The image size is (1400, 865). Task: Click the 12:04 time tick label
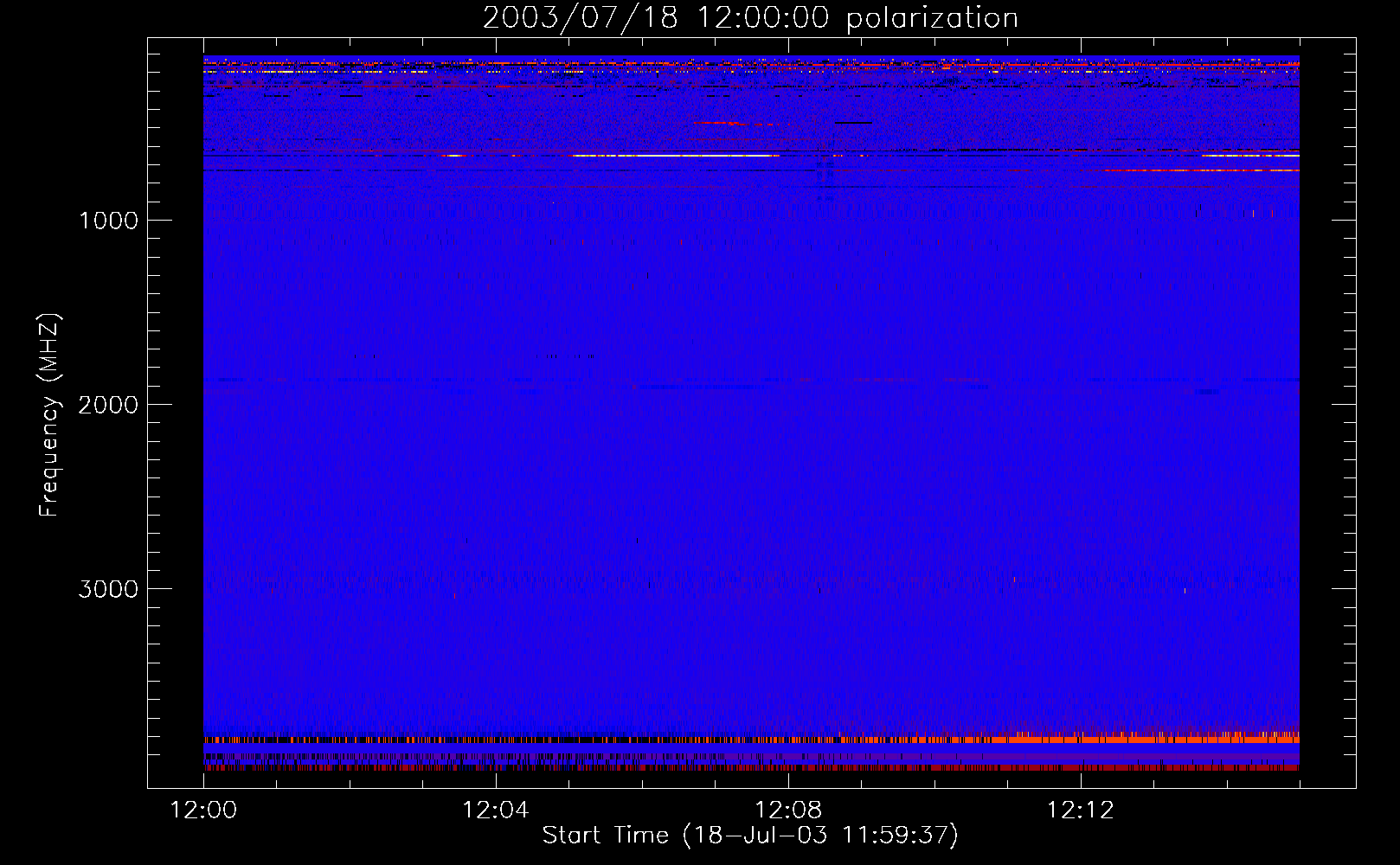[496, 811]
